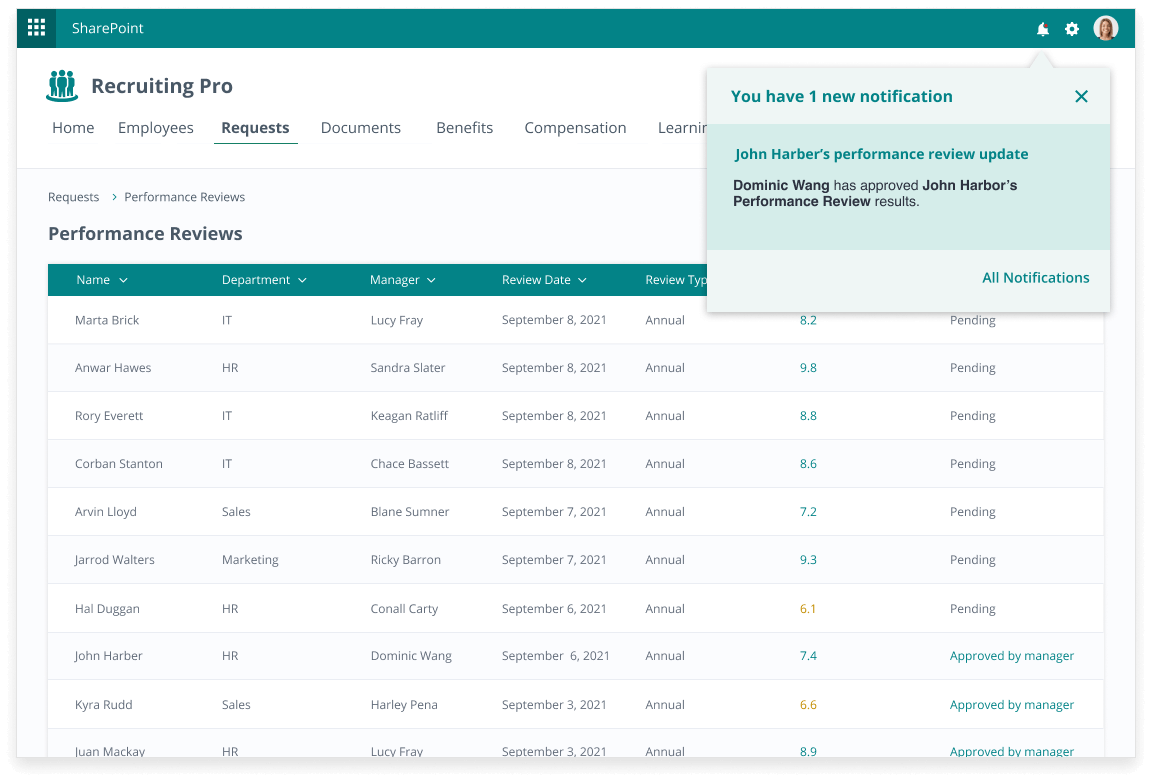Expand the Manager column sort arrow
Viewport: 1152px width, 782px height.
click(x=432, y=281)
